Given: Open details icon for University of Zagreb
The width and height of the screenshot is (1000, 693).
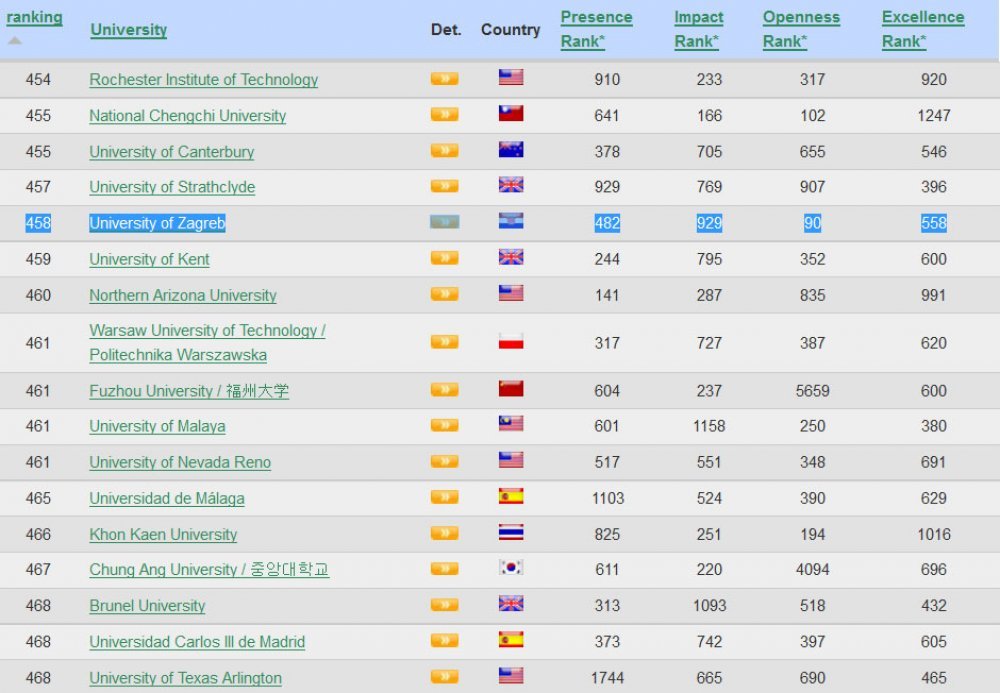Looking at the screenshot, I should [x=445, y=222].
